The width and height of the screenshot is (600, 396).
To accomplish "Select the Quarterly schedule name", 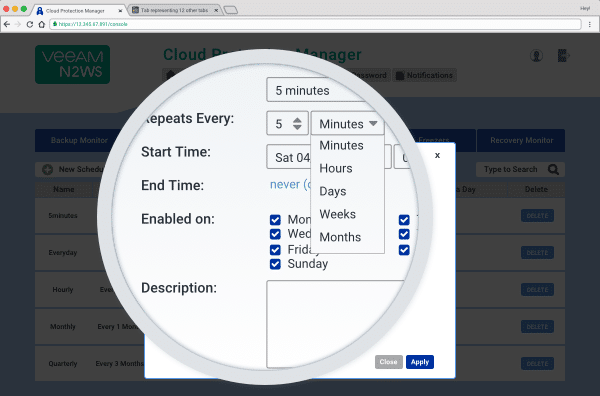I will [63, 363].
